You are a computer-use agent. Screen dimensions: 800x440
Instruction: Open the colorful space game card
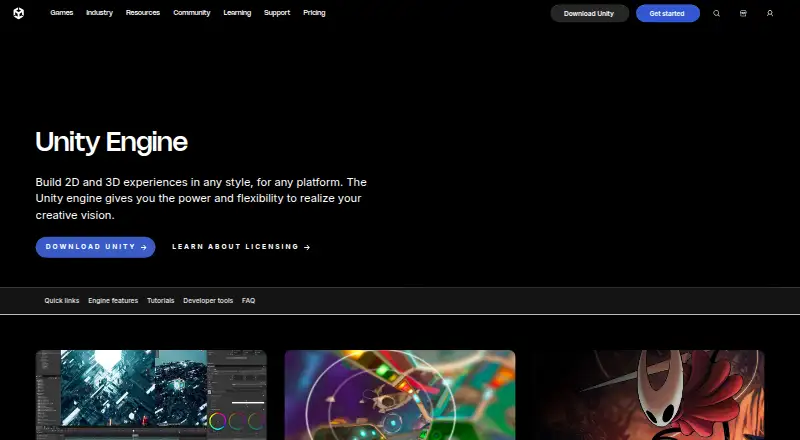click(400, 395)
